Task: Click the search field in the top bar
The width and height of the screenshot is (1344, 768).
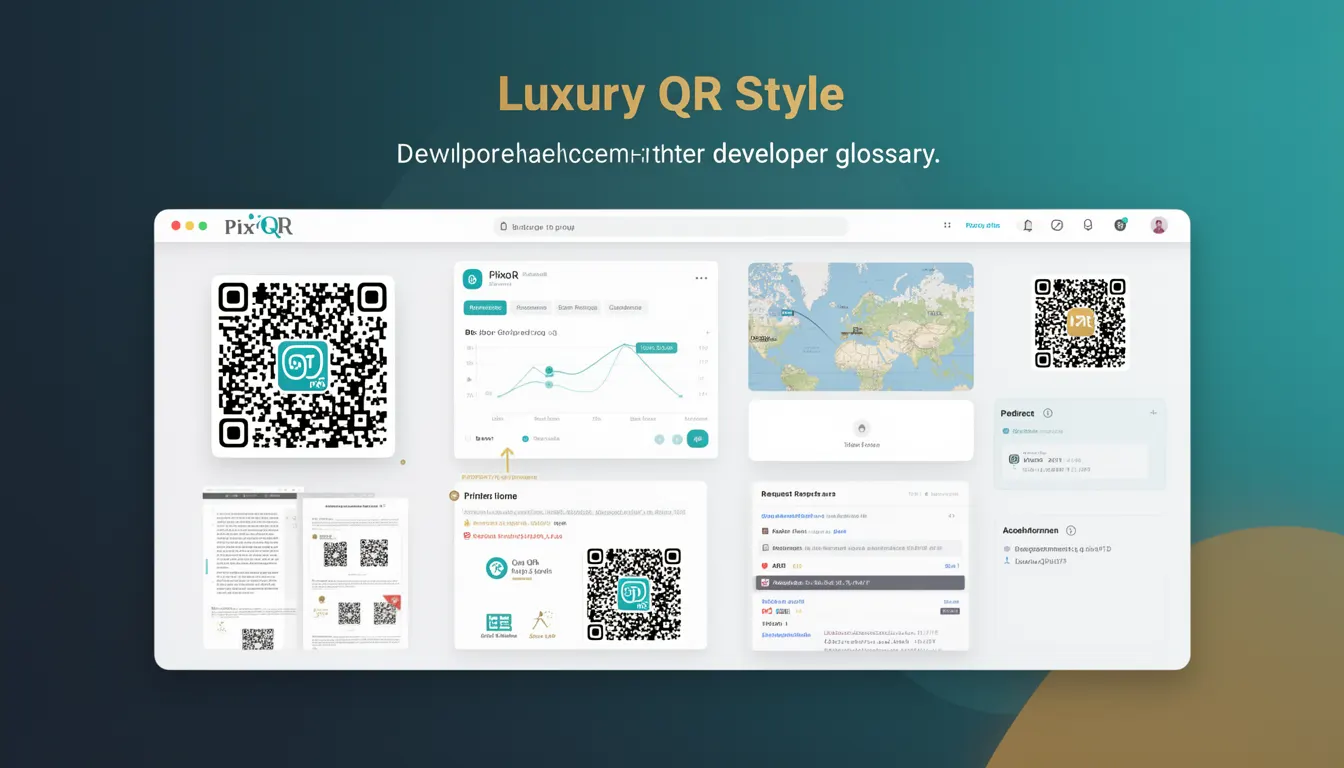Action: coord(671,227)
